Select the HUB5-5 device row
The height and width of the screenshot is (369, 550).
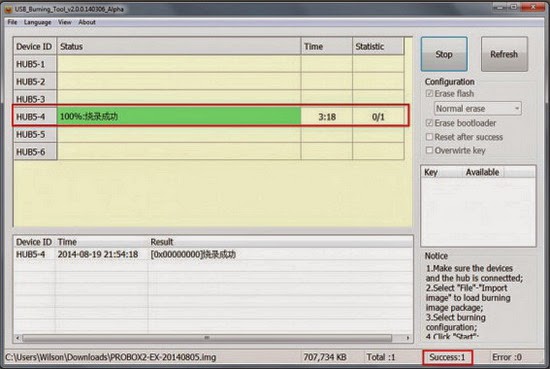(209, 134)
